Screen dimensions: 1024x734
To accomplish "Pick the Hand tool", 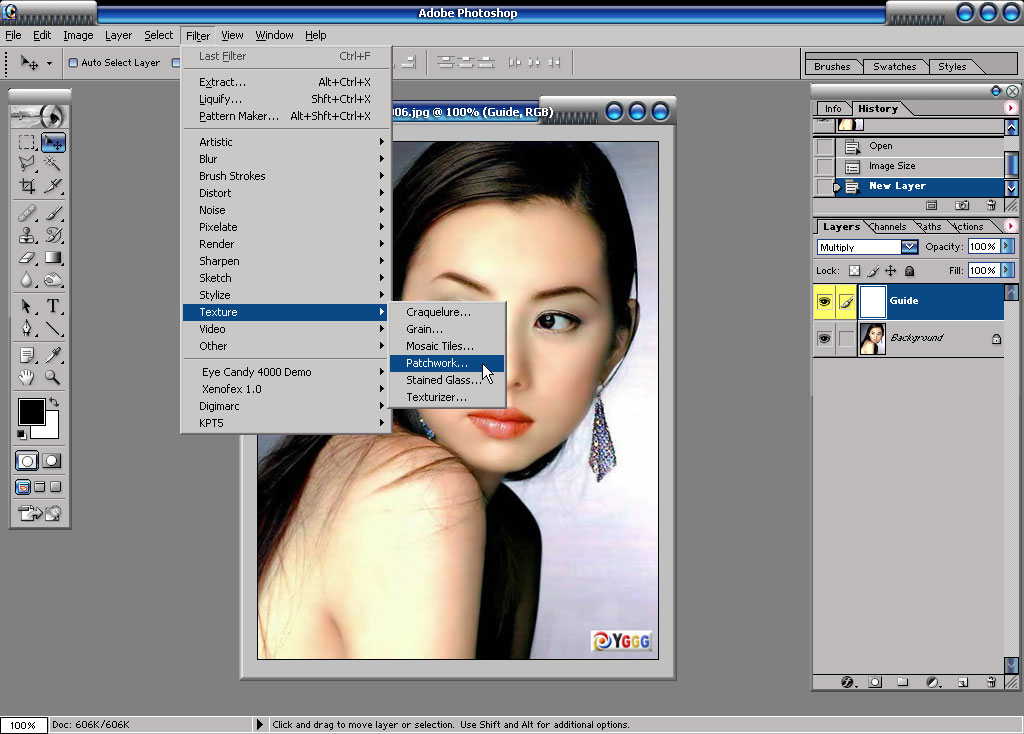I will (x=27, y=377).
